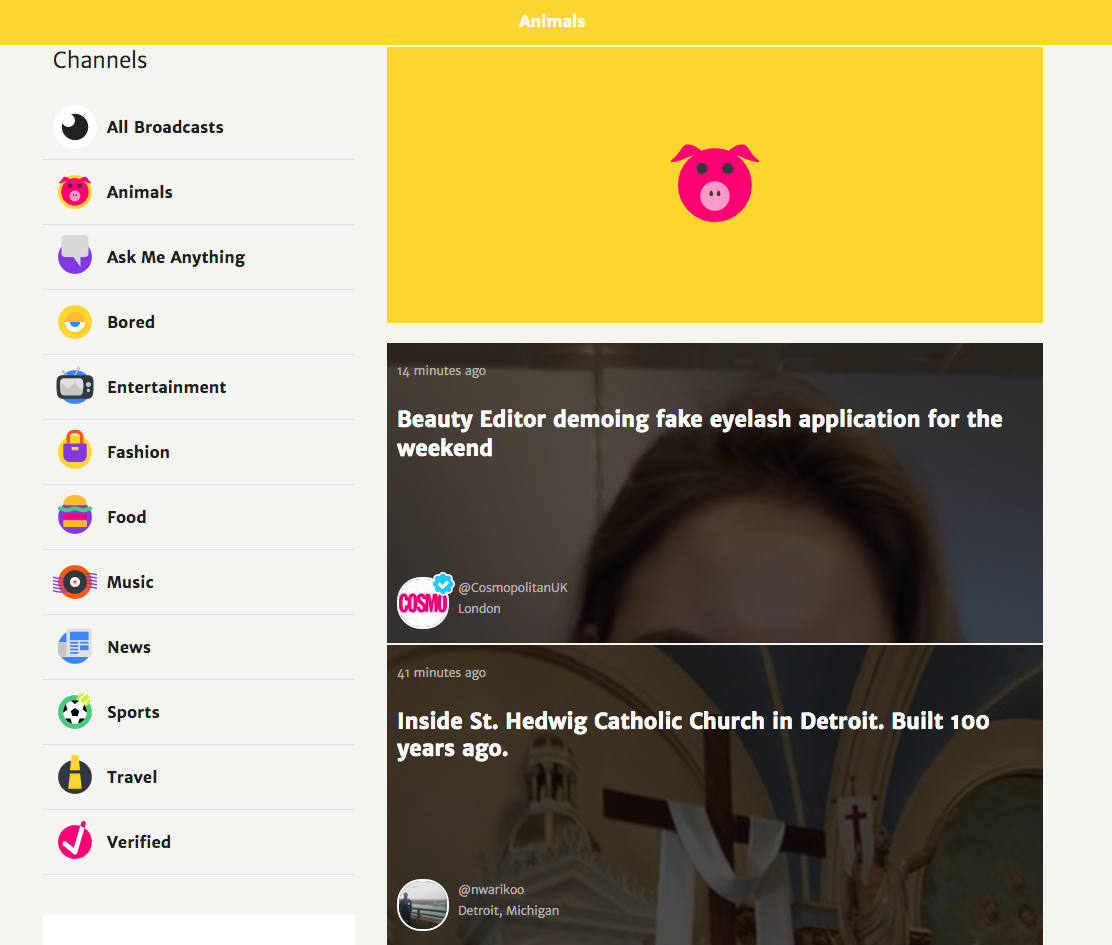The image size is (1112, 945).
Task: Click the Fashion handbag icon
Action: coord(74,449)
